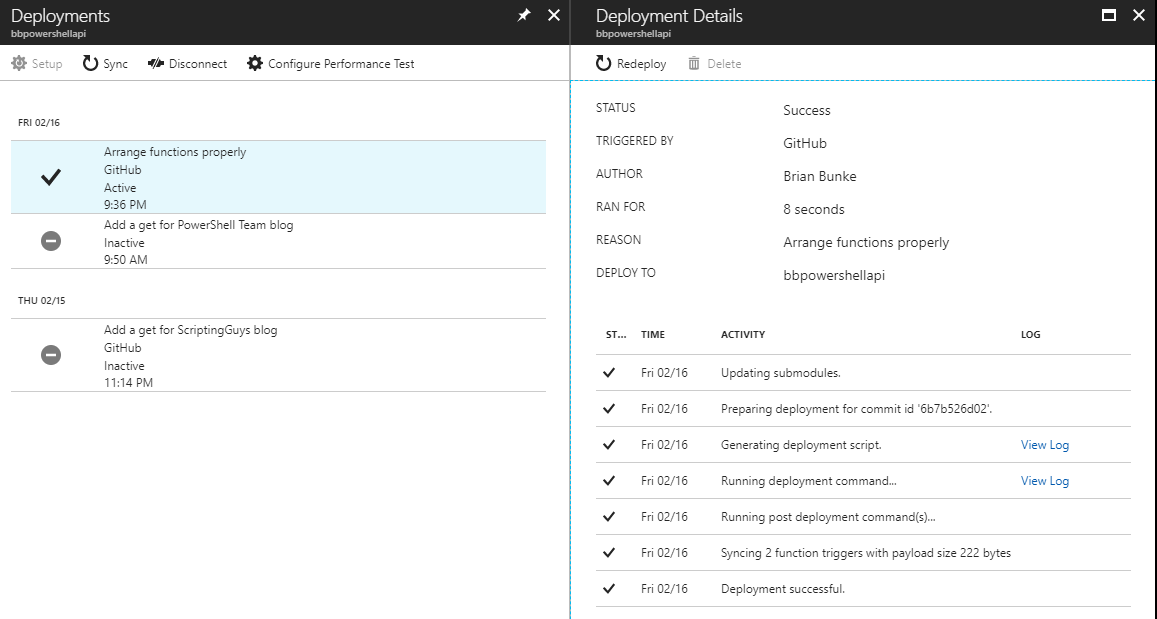Click the Active status checkmark for Arrange functions properly
This screenshot has height=619, width=1157.
tap(50, 176)
